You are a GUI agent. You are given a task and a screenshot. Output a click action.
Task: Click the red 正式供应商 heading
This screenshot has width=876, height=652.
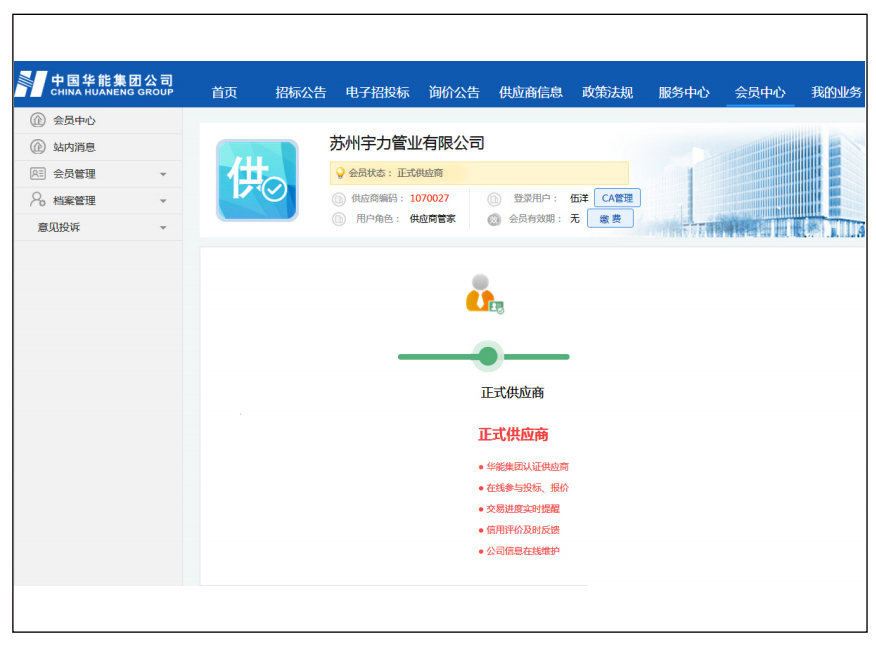(513, 435)
